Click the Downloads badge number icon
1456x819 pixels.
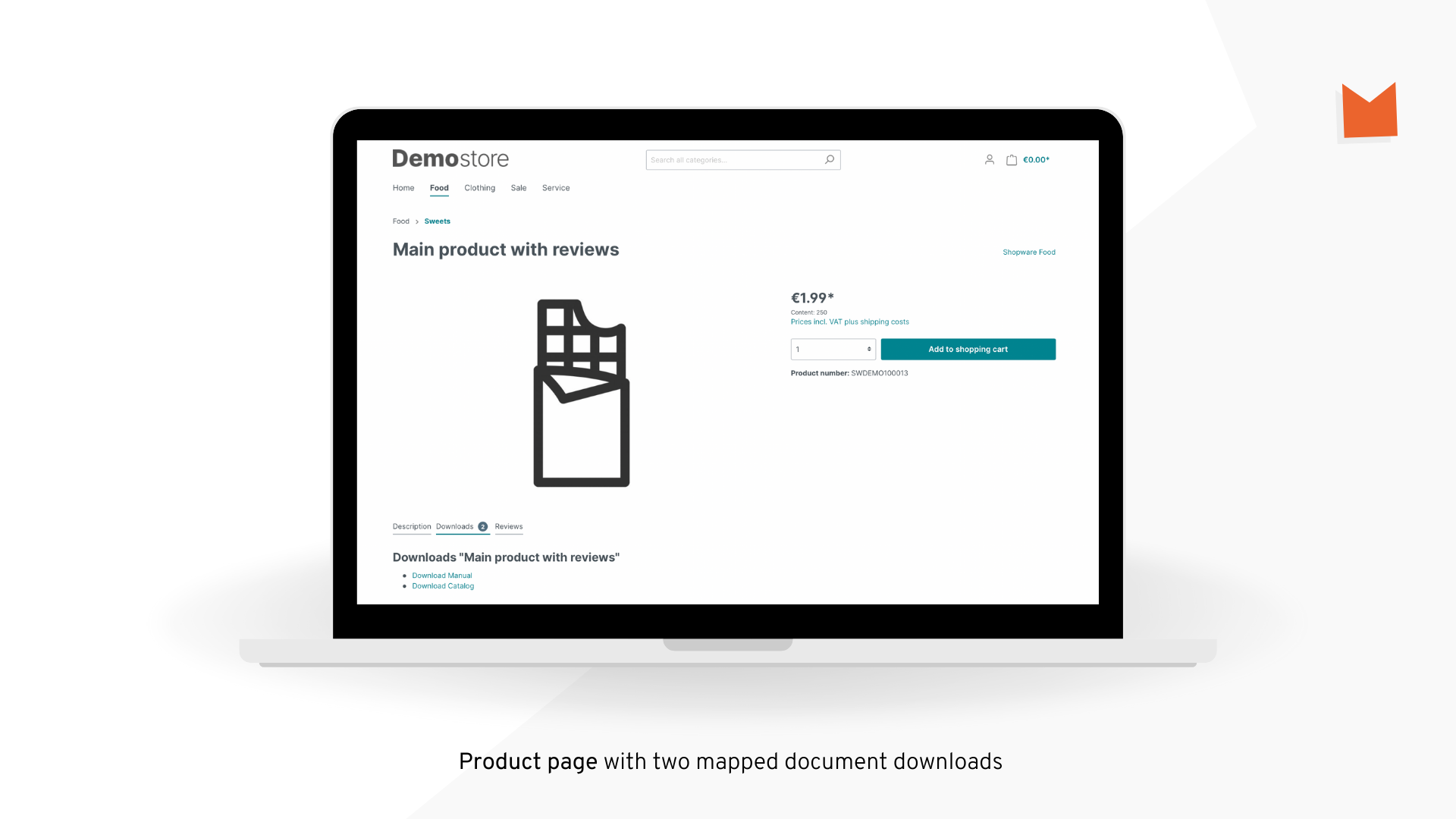coord(483,526)
